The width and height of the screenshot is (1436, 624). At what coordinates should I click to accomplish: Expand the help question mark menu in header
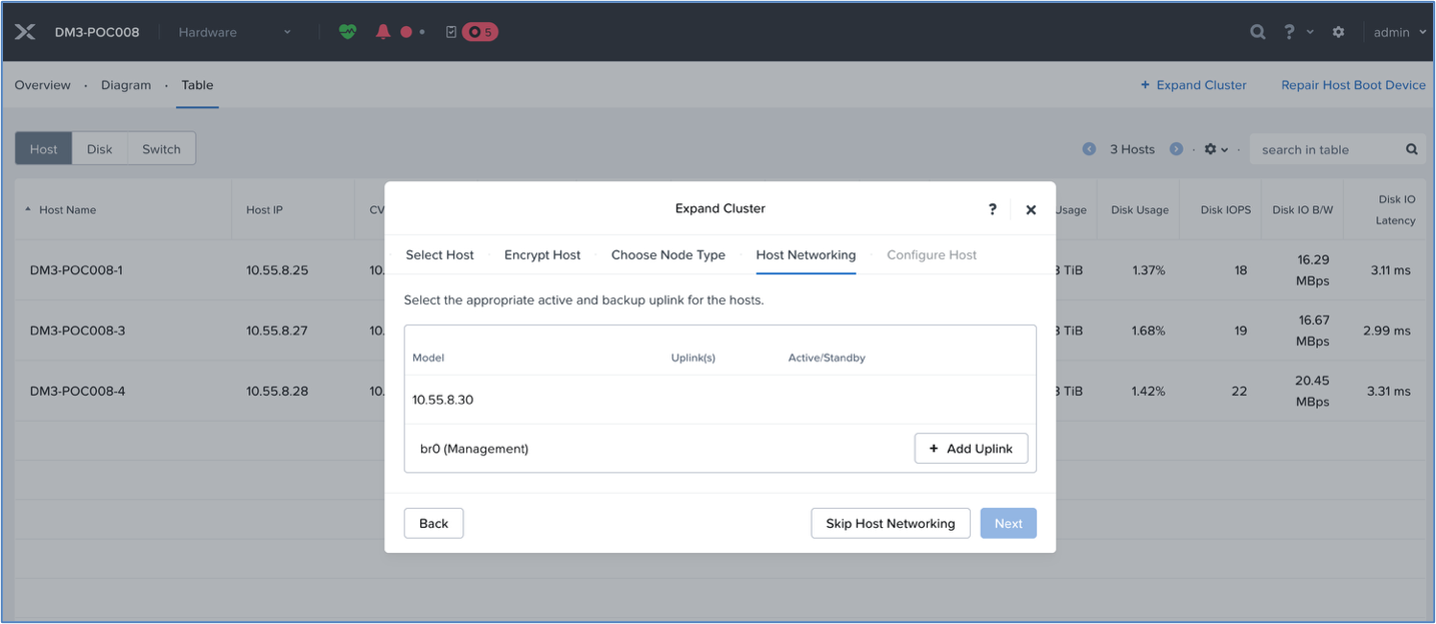(1298, 32)
